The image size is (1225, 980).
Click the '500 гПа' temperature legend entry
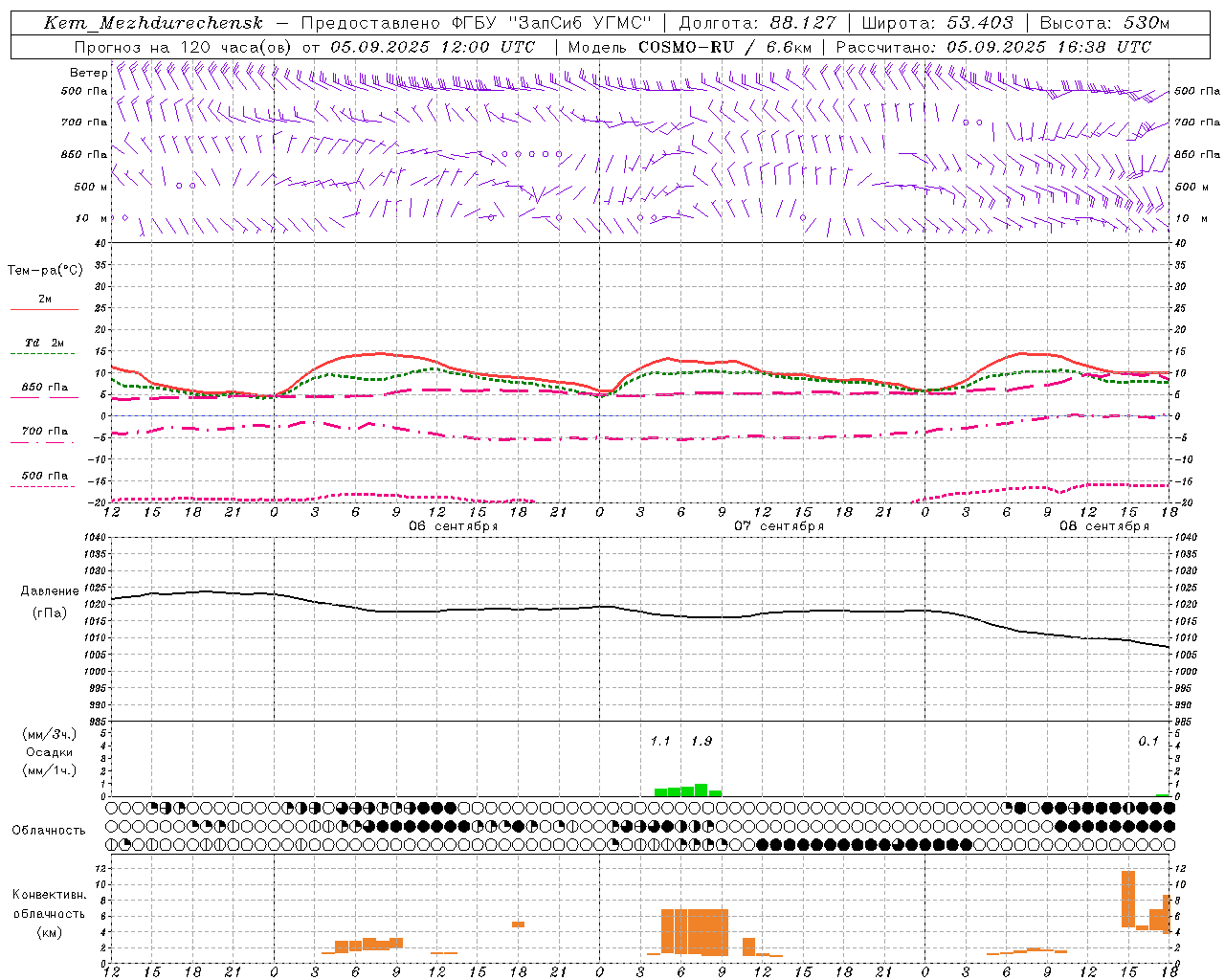pyautogui.click(x=45, y=476)
